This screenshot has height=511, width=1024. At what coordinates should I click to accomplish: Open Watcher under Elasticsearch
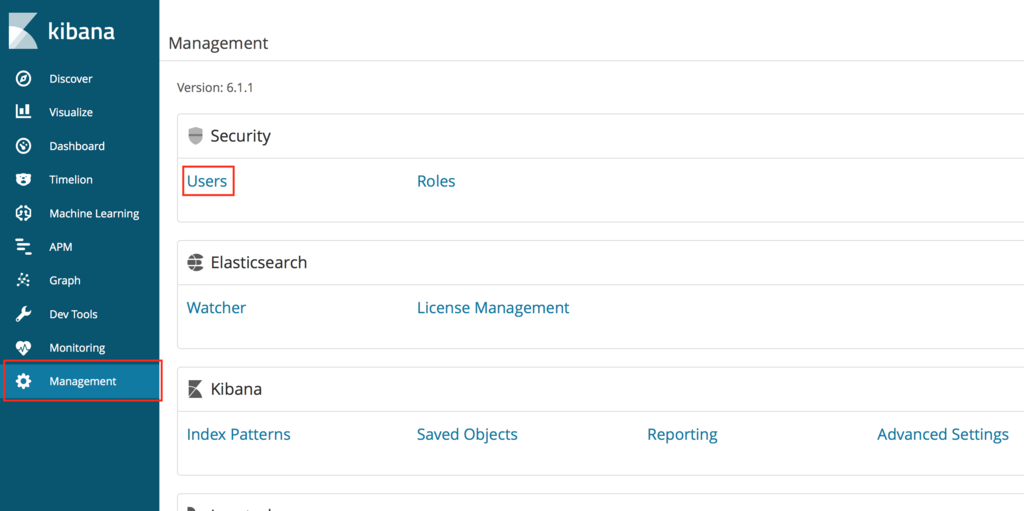pyautogui.click(x=216, y=308)
